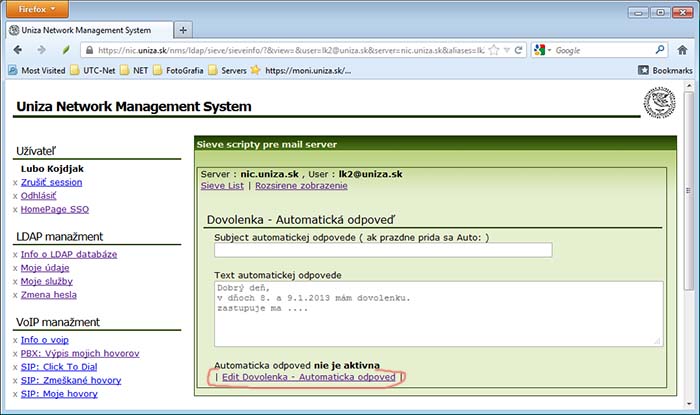
Task: Open the HomePage SSO link
Action: coord(55,209)
